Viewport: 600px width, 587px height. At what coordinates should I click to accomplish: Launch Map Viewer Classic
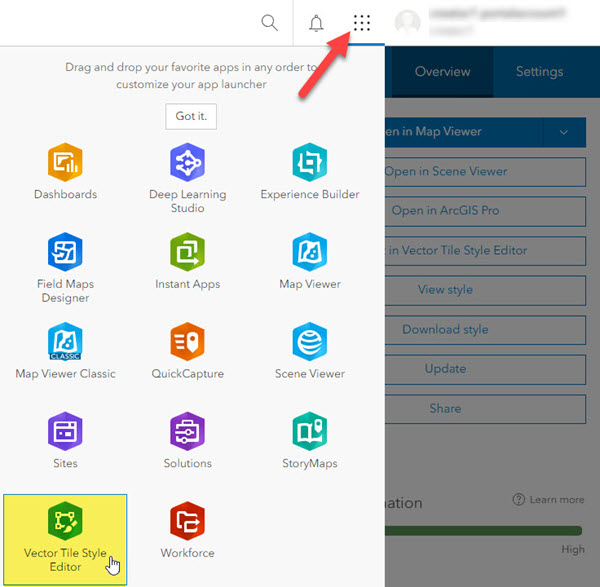pos(65,342)
